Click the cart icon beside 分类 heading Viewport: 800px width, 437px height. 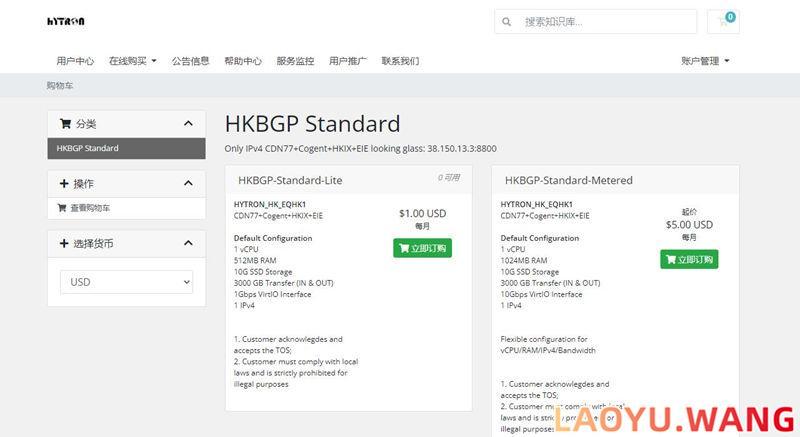point(65,123)
